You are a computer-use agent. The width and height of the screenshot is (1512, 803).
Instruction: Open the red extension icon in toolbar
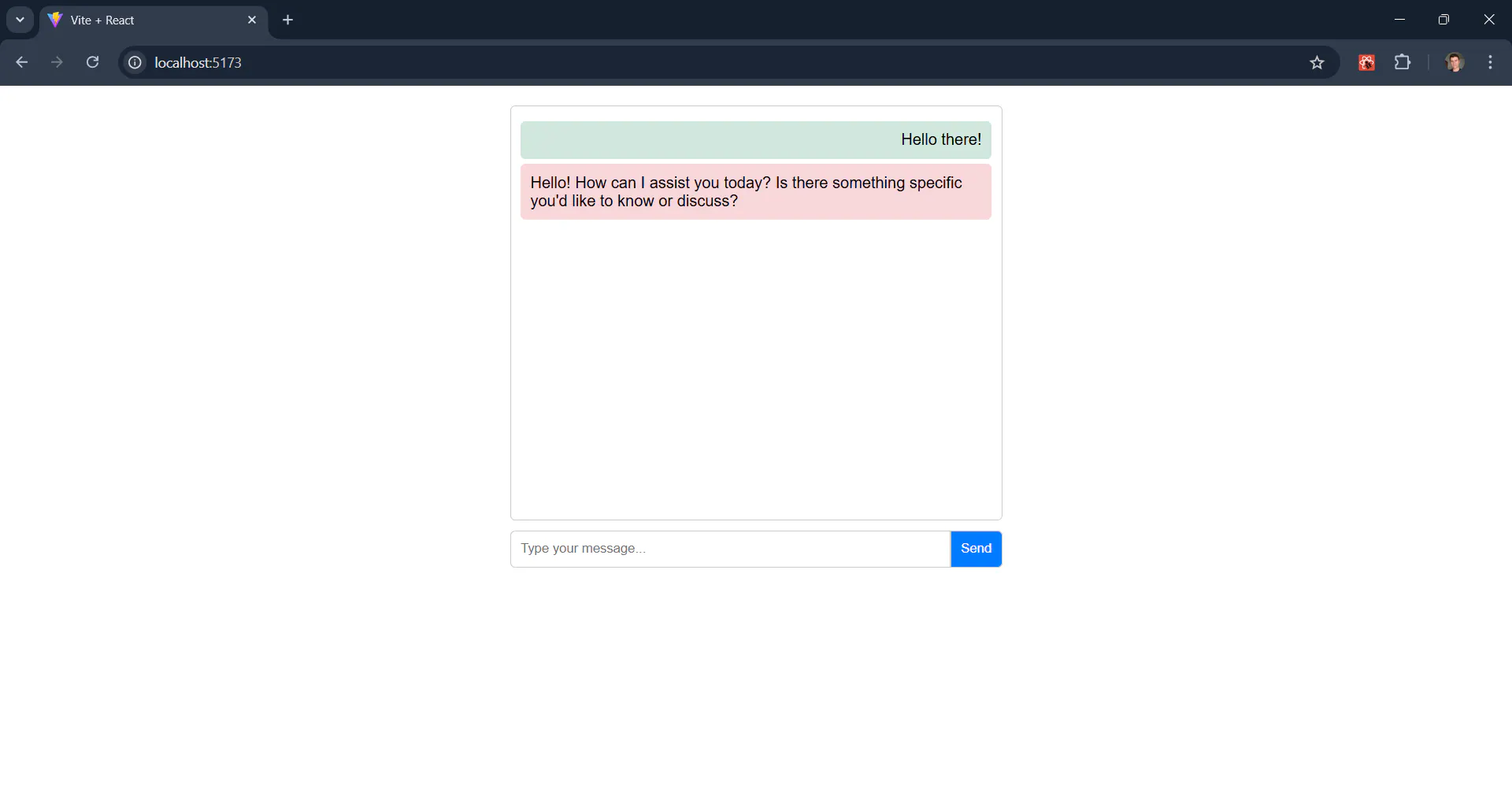1366,62
